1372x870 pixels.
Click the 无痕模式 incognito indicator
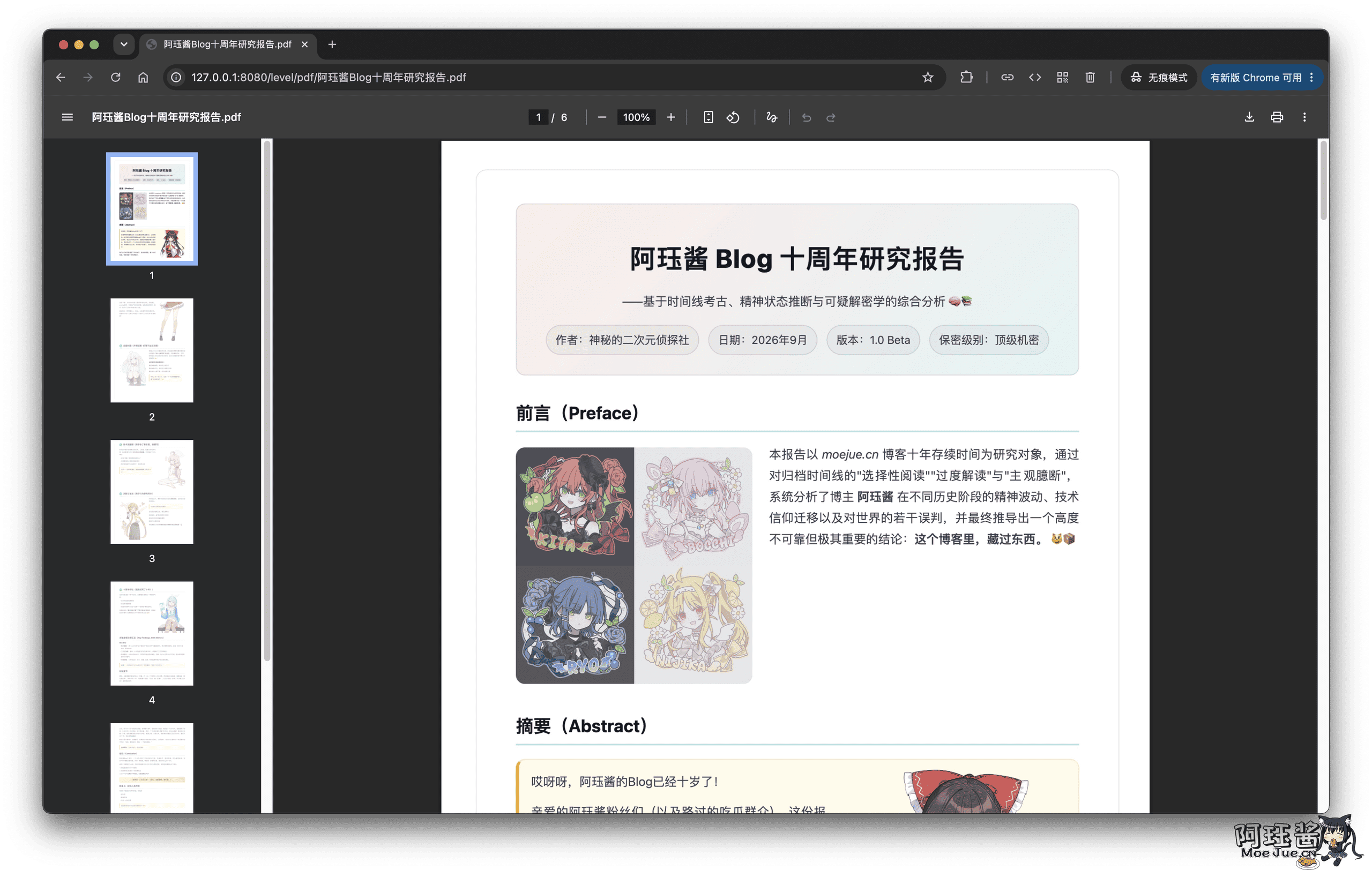click(x=1159, y=78)
